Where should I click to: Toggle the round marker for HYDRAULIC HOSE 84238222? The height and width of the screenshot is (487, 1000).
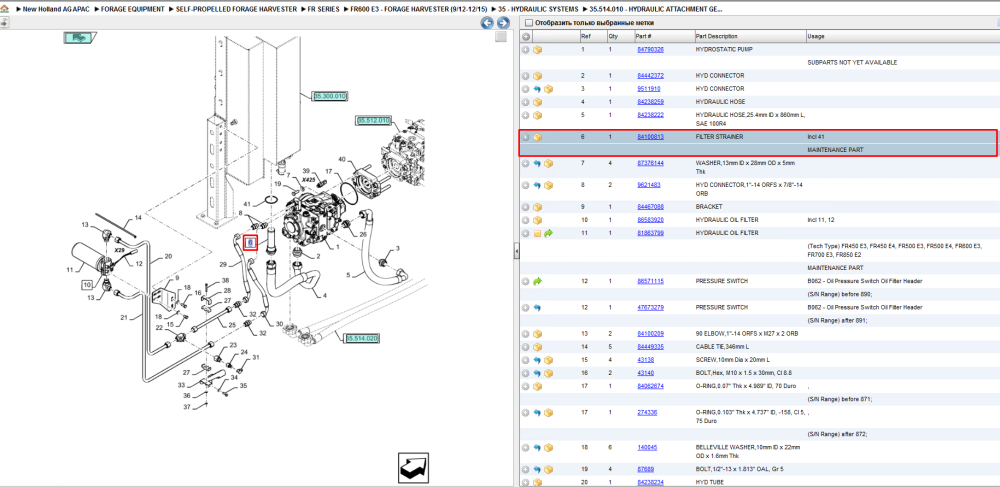pyautogui.click(x=526, y=115)
